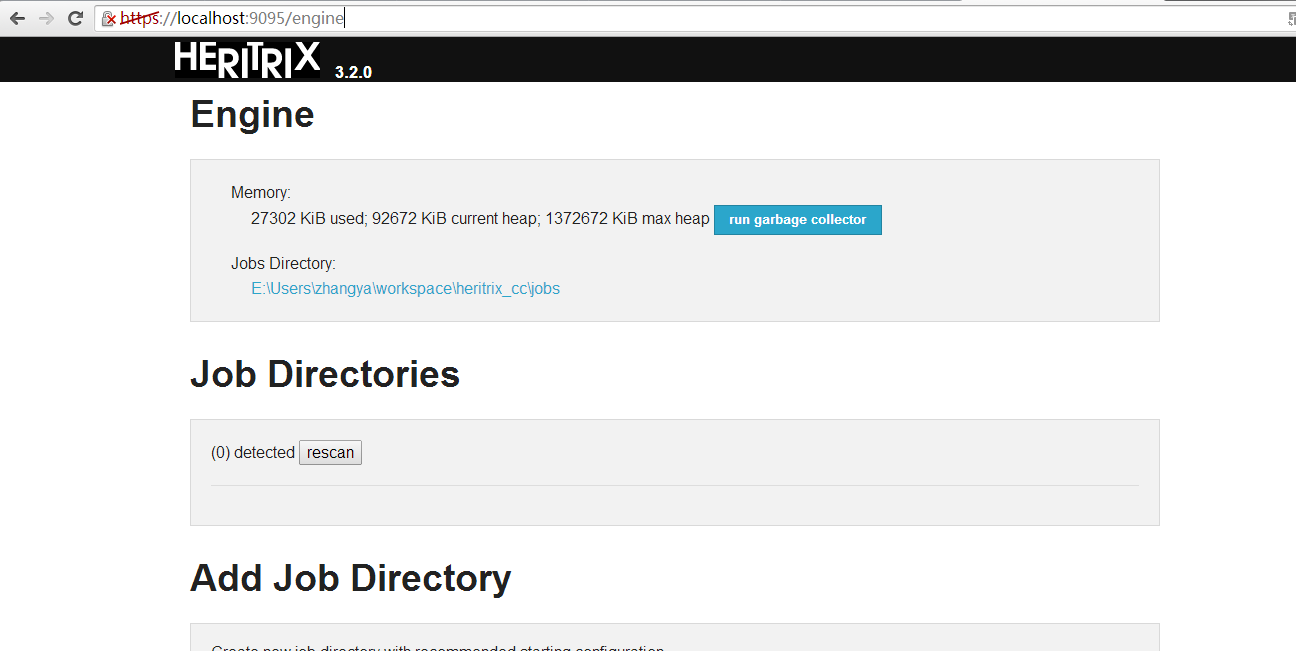Click the 'Job Directories' heading
This screenshot has height=651, width=1296.
(x=325, y=374)
